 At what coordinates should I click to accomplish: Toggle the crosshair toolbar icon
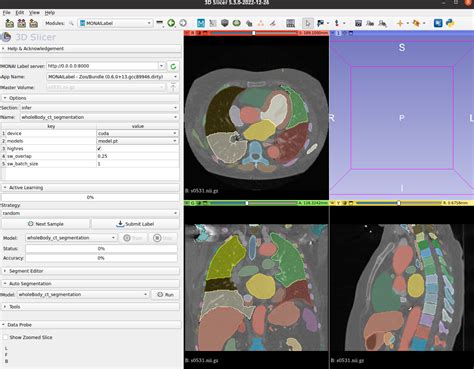click(400, 23)
